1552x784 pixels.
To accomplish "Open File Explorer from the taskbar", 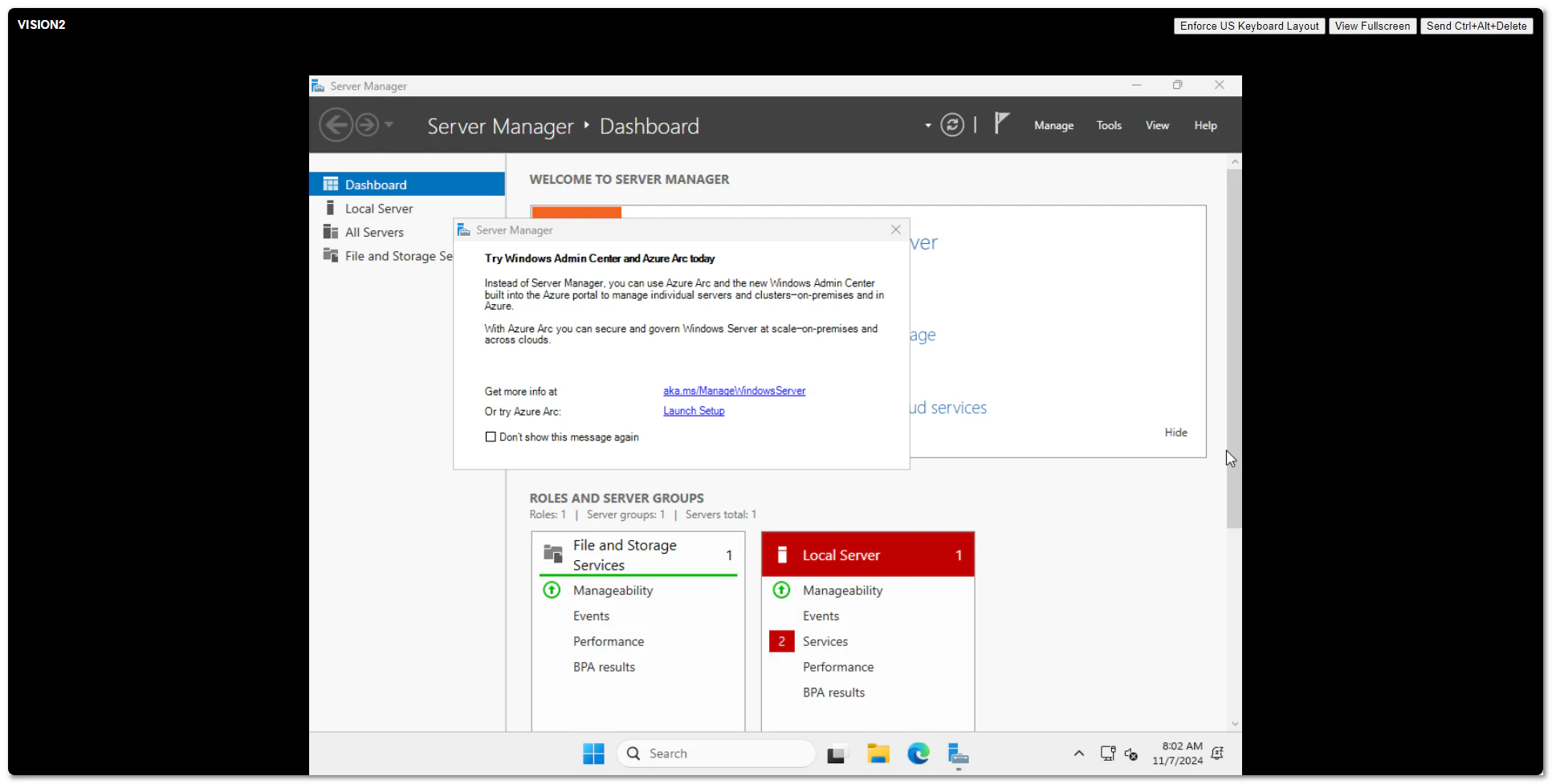I will (x=878, y=754).
